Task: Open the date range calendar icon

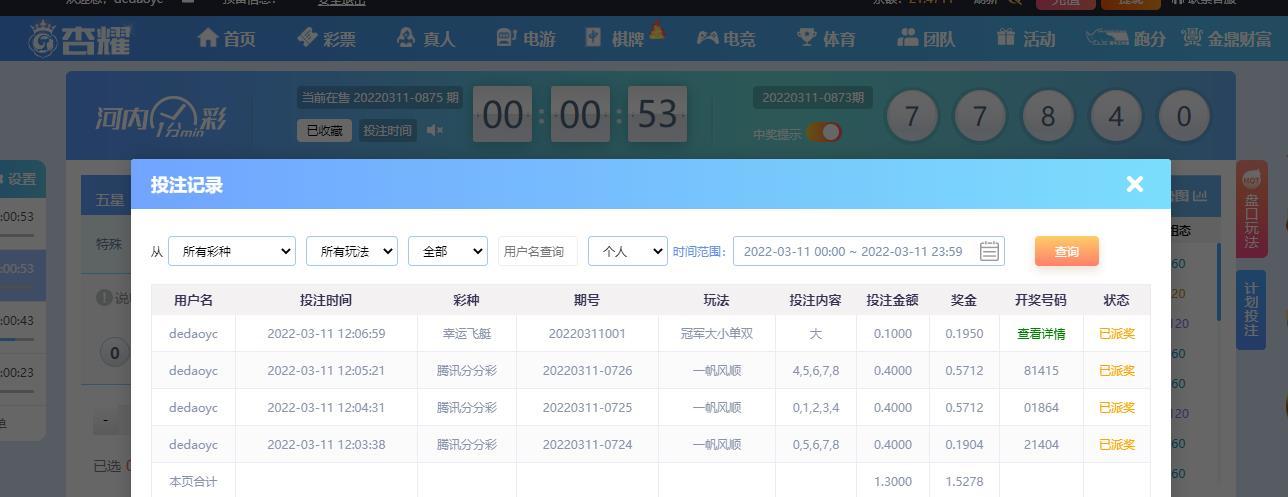Action: coord(989,251)
